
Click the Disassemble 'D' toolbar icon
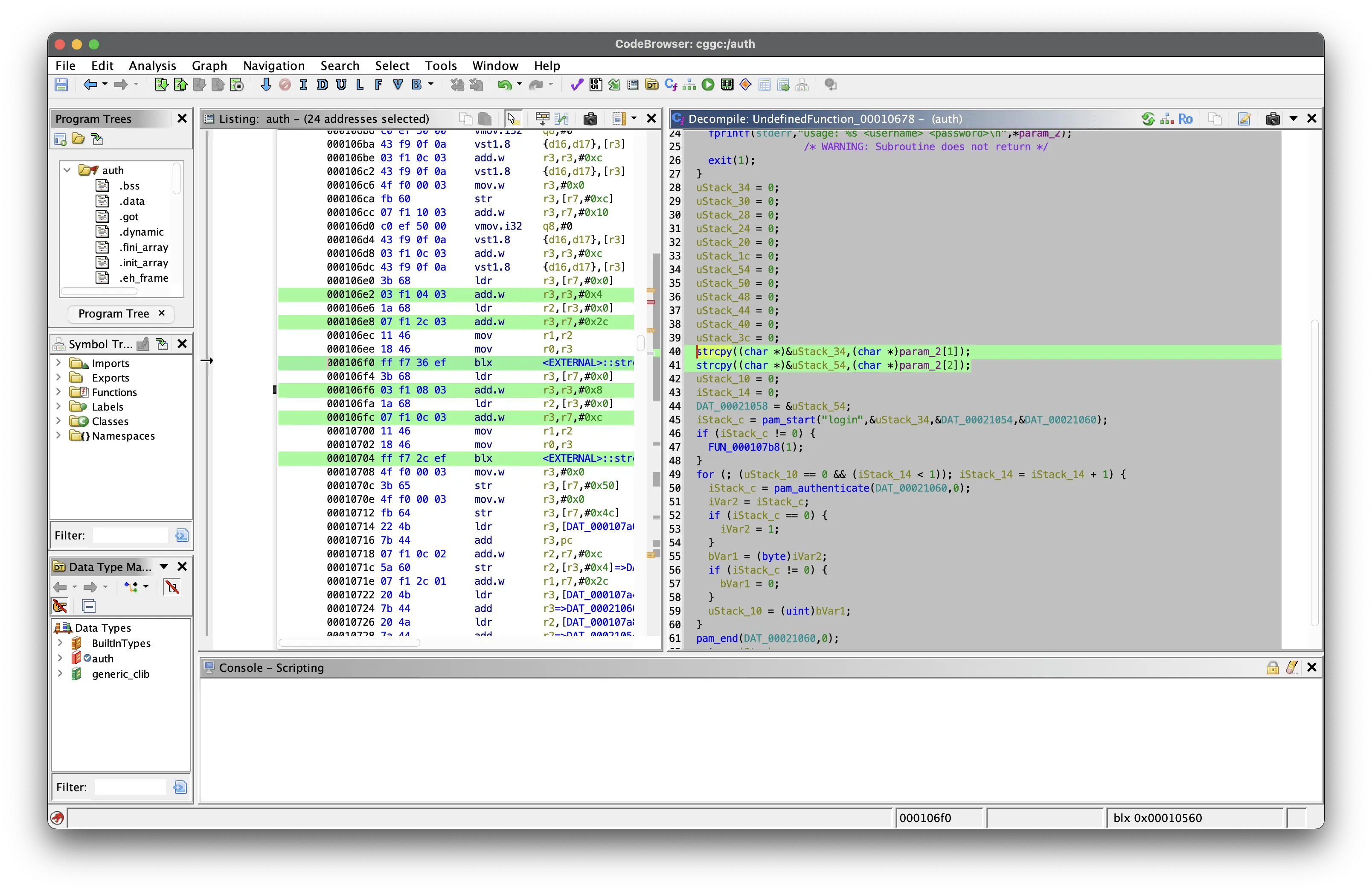[x=322, y=85]
